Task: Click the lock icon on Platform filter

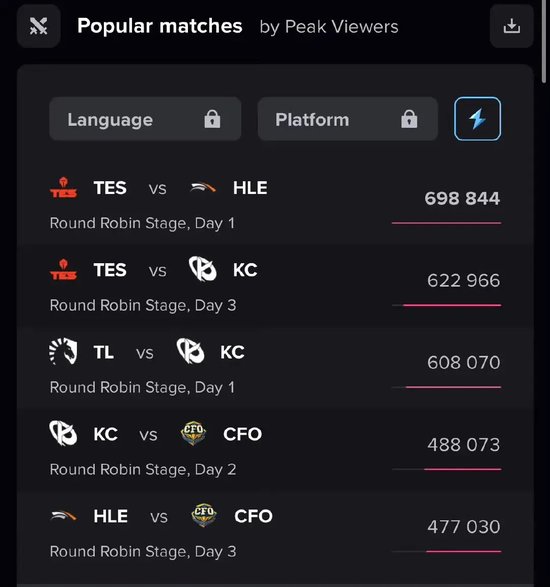Action: pos(409,119)
